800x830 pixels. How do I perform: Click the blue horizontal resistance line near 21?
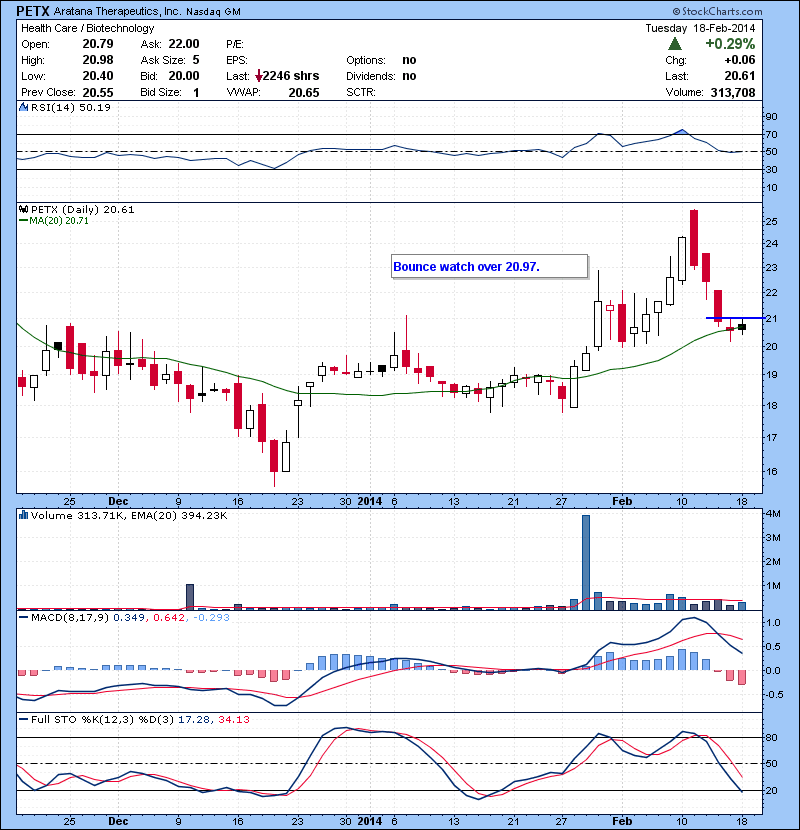[x=734, y=318]
